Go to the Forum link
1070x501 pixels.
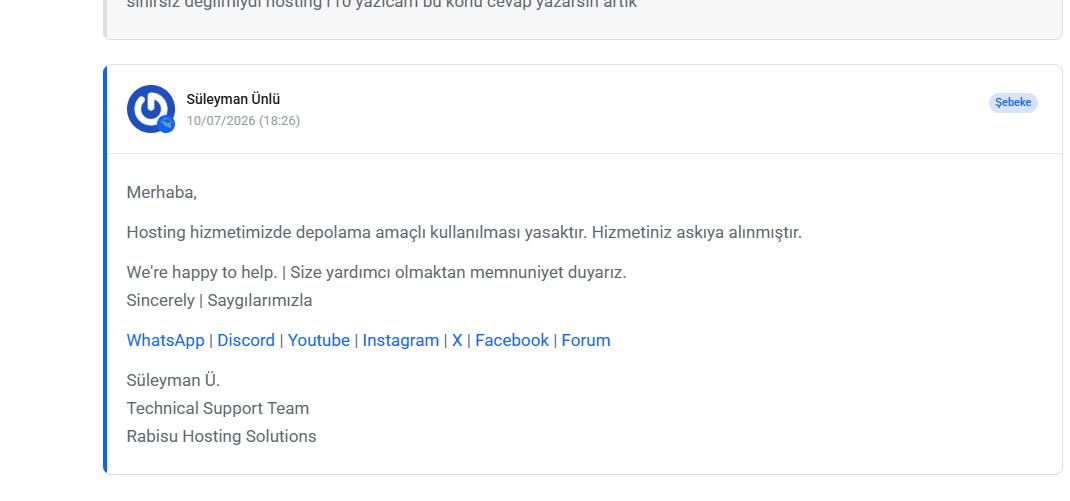[585, 340]
